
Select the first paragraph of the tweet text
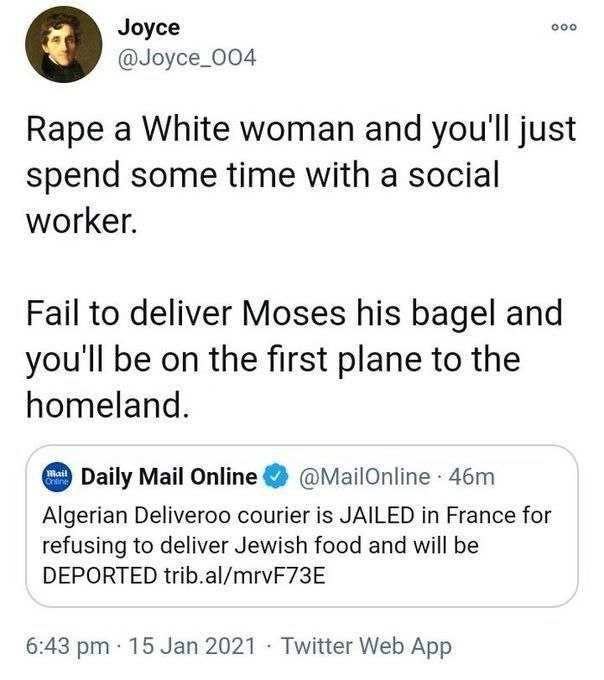(x=301, y=175)
